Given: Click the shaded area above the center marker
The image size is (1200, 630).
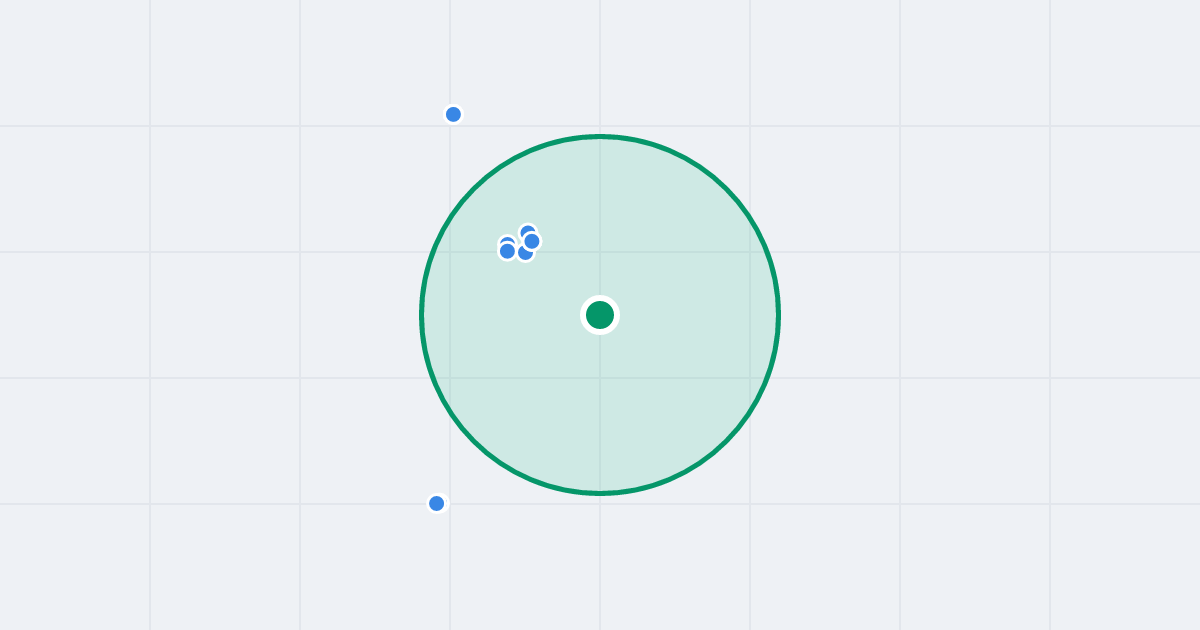Looking at the screenshot, I should coord(600,220).
